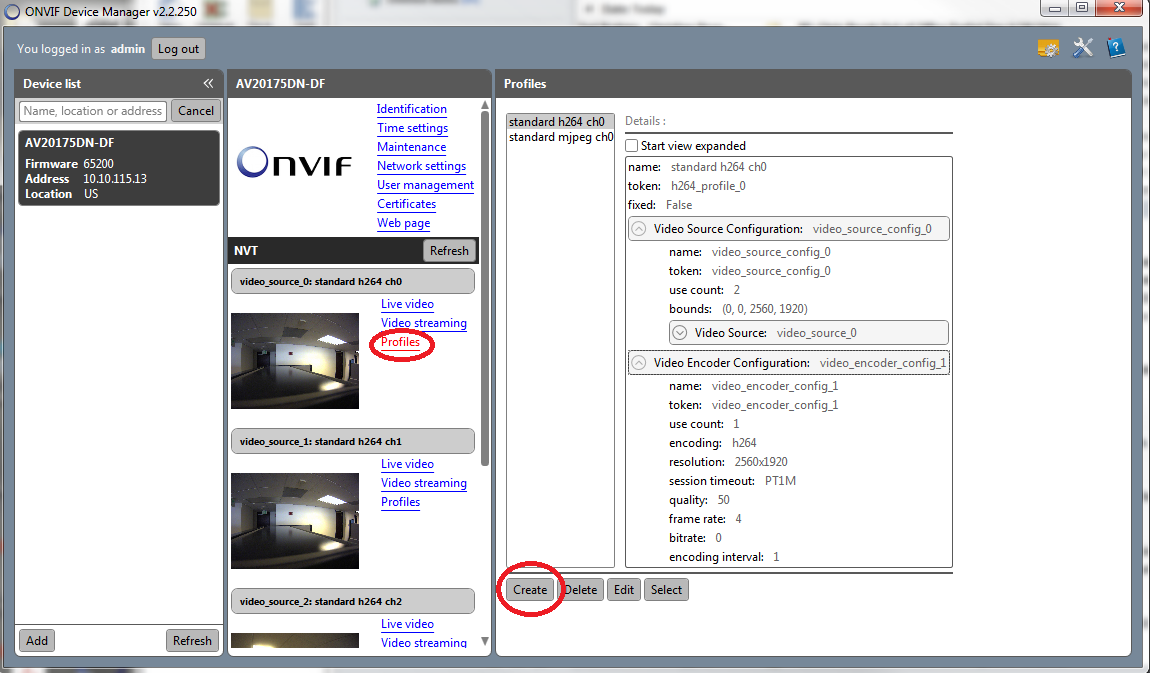
Task: Open the application settings wrench icon
Action: [1083, 48]
